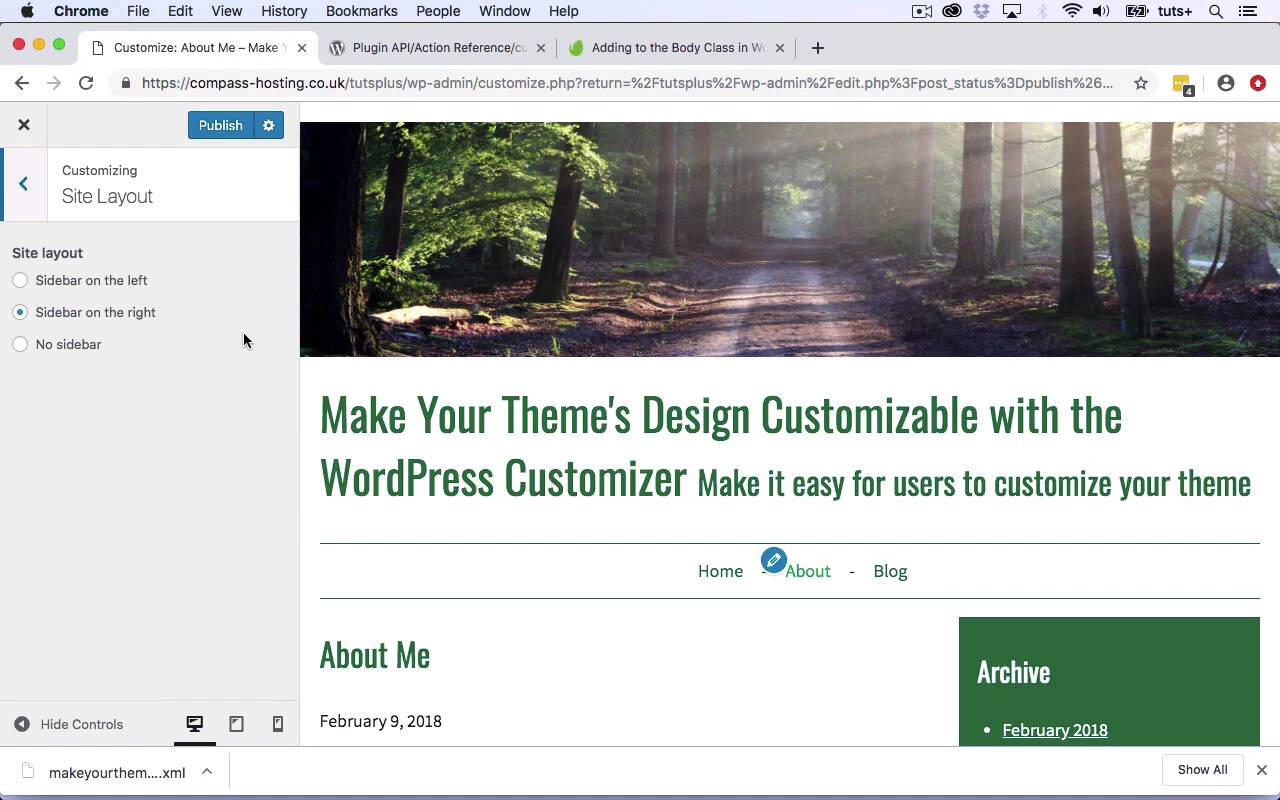This screenshot has height=800, width=1280.
Task: Expand the downloaded XML file options chevron
Action: click(207, 771)
